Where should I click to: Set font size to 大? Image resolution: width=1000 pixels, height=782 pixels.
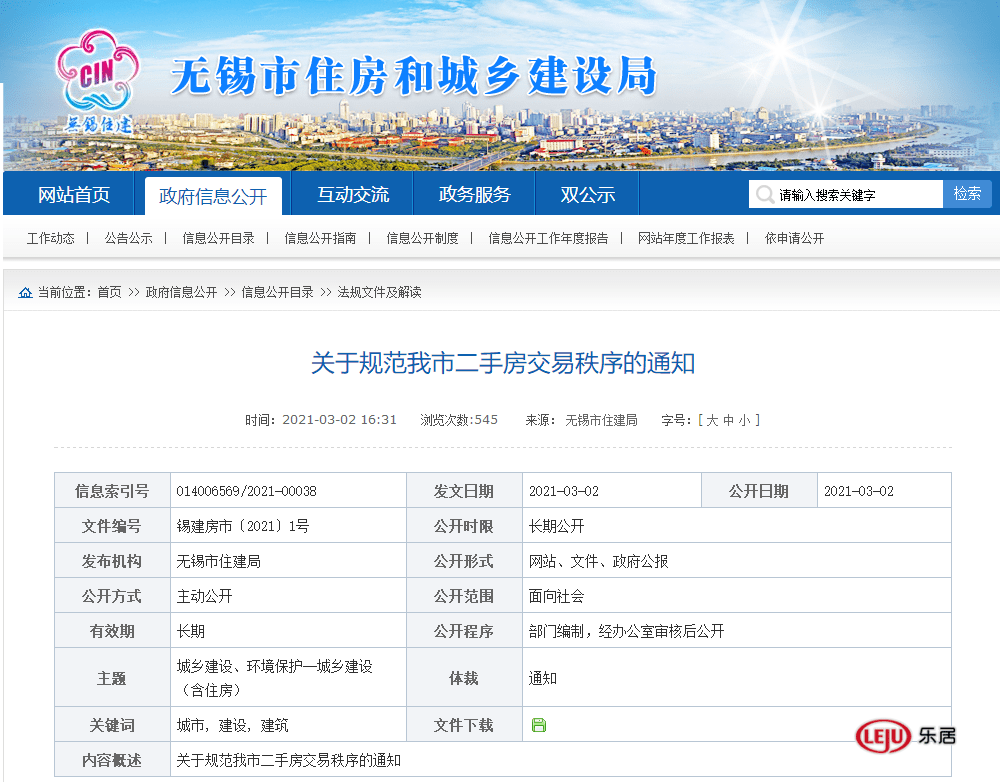coord(712,420)
